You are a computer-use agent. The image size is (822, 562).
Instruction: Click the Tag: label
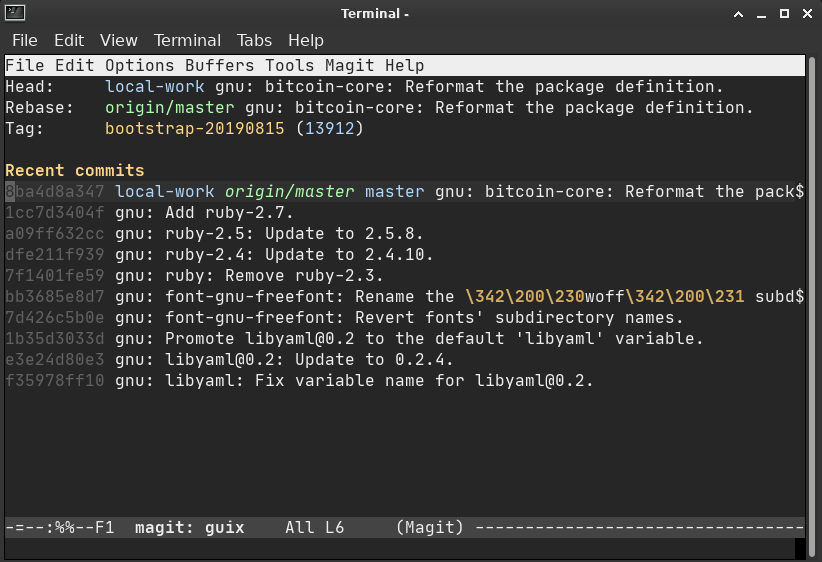click(25, 128)
